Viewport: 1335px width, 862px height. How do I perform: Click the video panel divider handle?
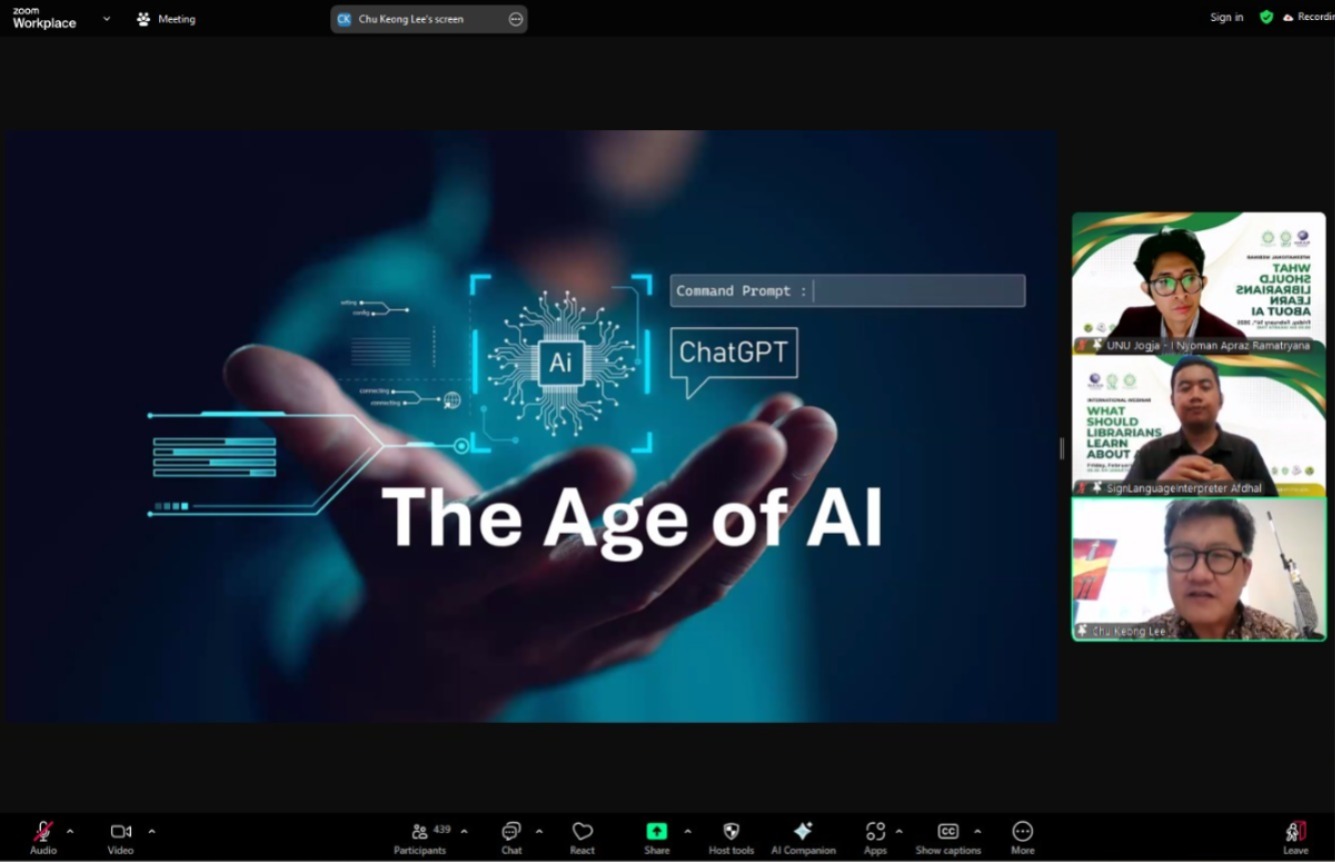pos(1062,449)
